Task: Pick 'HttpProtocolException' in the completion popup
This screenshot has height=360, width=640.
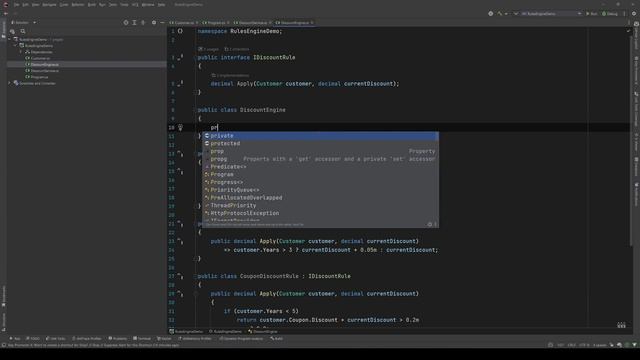Action: point(321,213)
